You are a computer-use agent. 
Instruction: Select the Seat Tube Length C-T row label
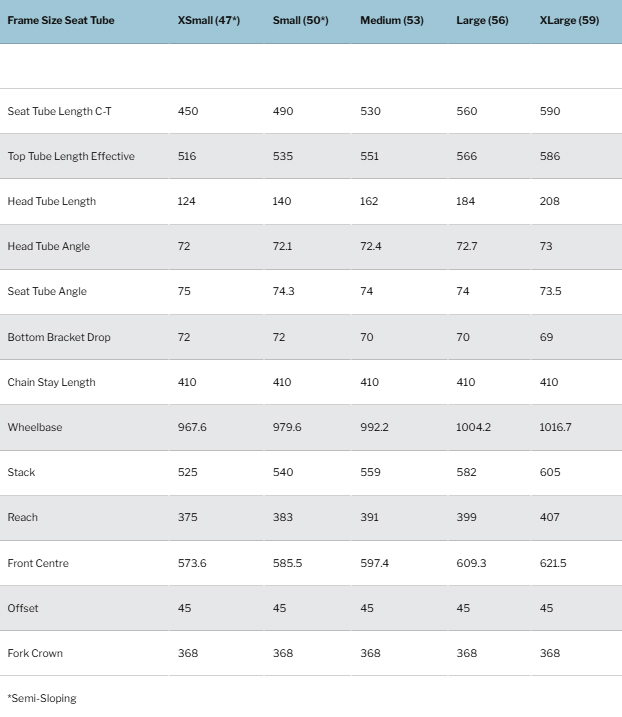[59, 111]
